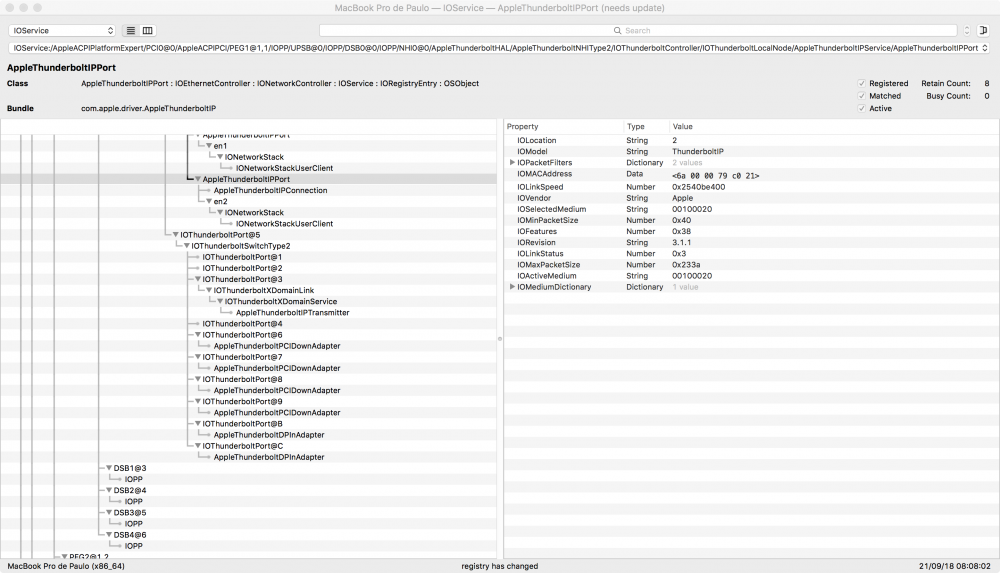Screen dimensions: 1000x573
Task: Select AppleThunderboltPCIDownAdapter under Port@7
Action: (277, 368)
